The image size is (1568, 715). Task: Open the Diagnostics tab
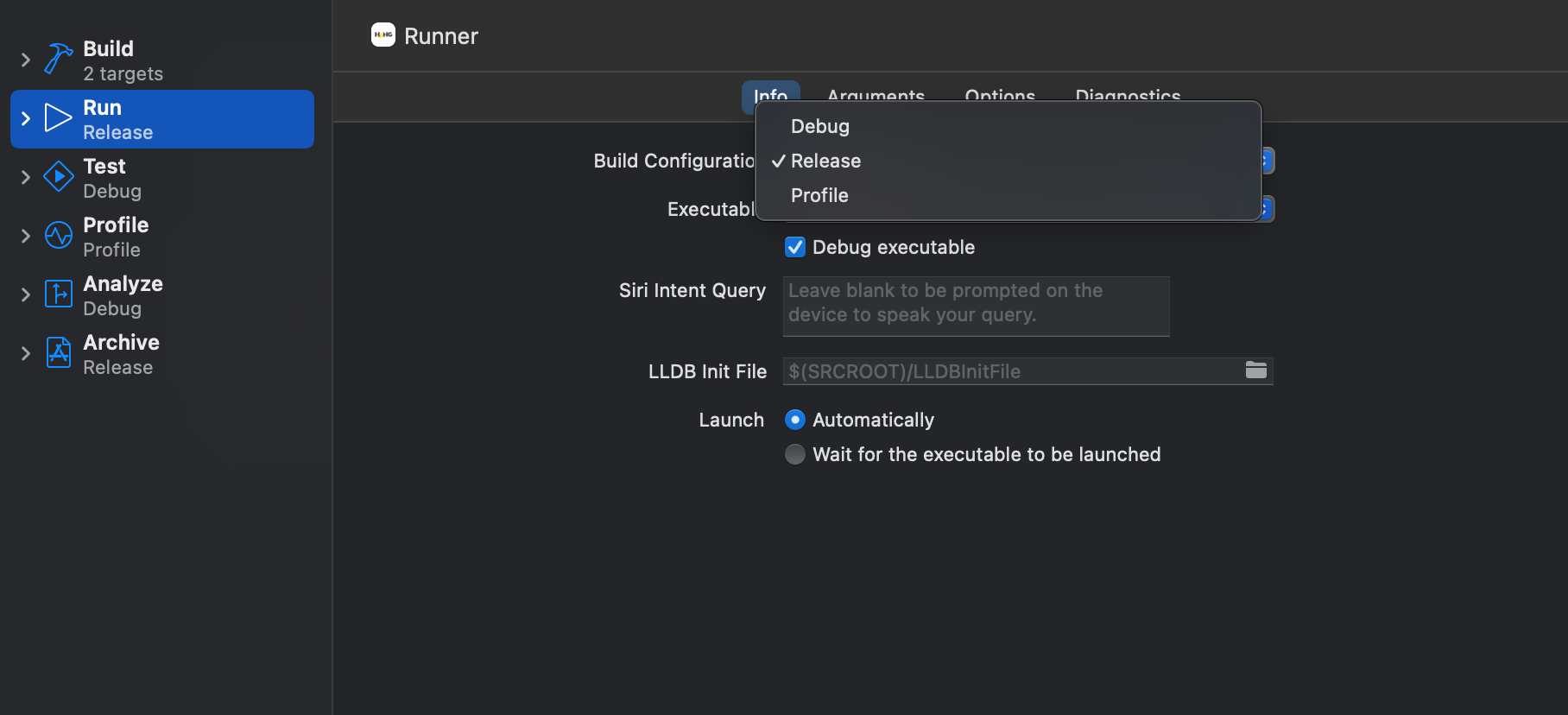tap(1127, 93)
